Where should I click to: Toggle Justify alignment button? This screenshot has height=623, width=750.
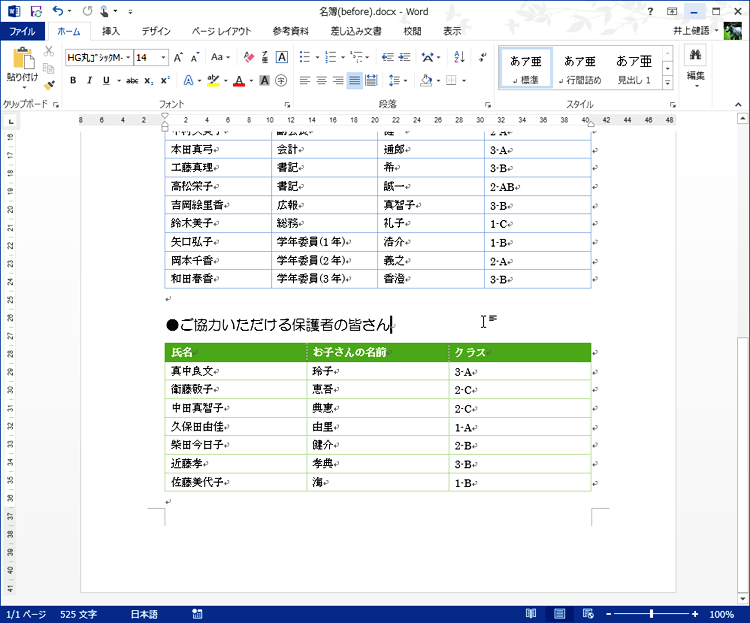click(x=354, y=80)
